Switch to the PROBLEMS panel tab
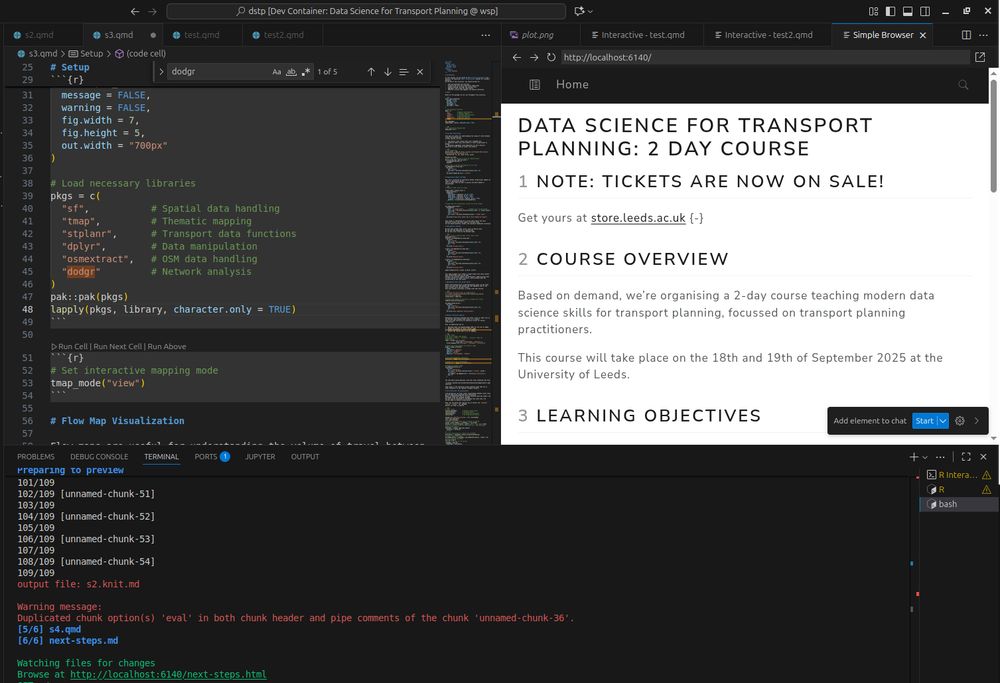 coord(36,456)
